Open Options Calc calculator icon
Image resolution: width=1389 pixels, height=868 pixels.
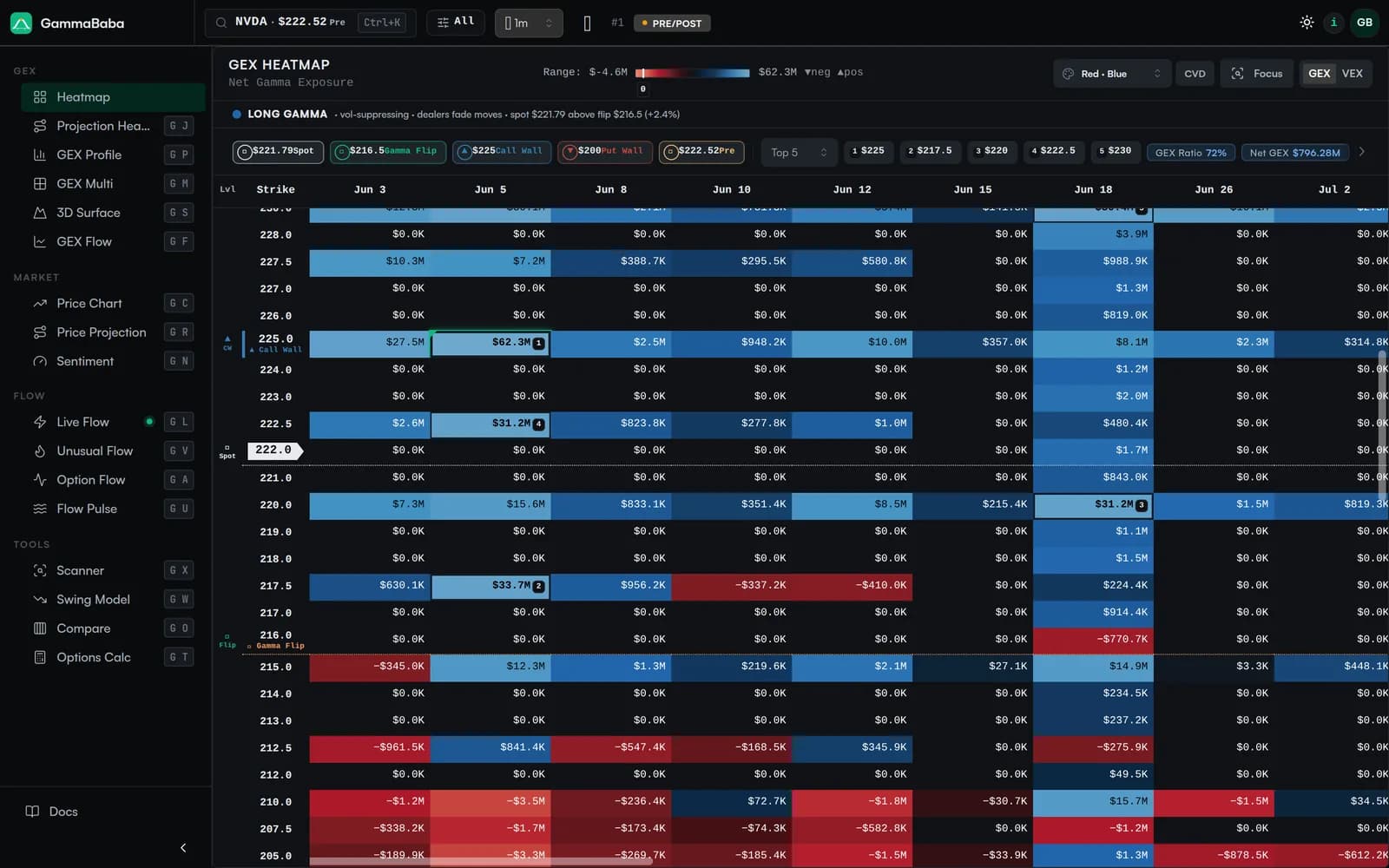coord(40,657)
